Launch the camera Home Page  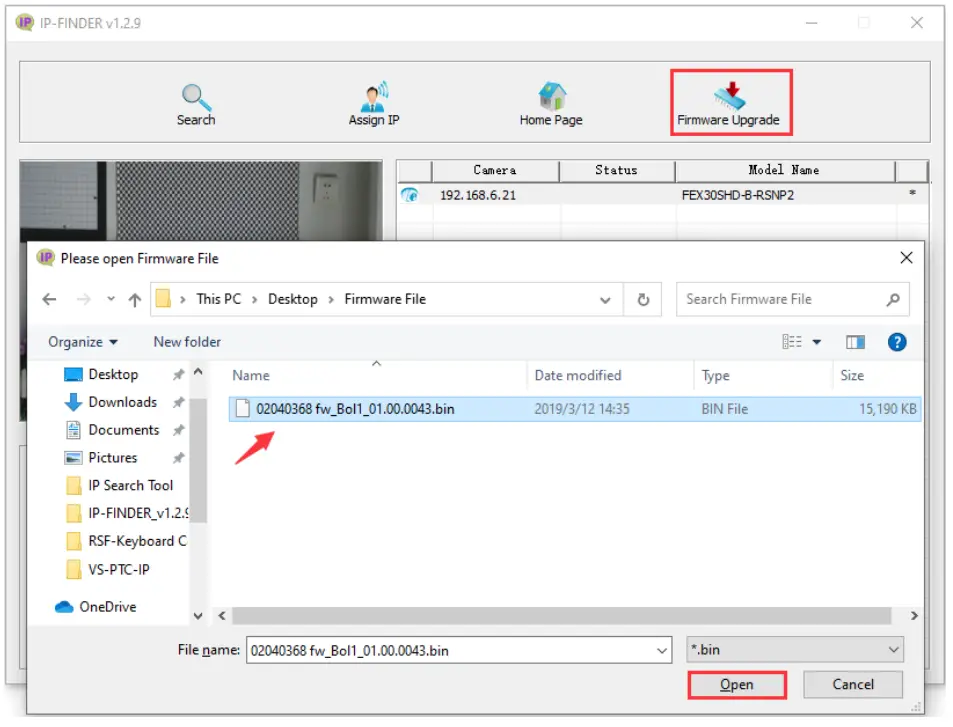[551, 100]
